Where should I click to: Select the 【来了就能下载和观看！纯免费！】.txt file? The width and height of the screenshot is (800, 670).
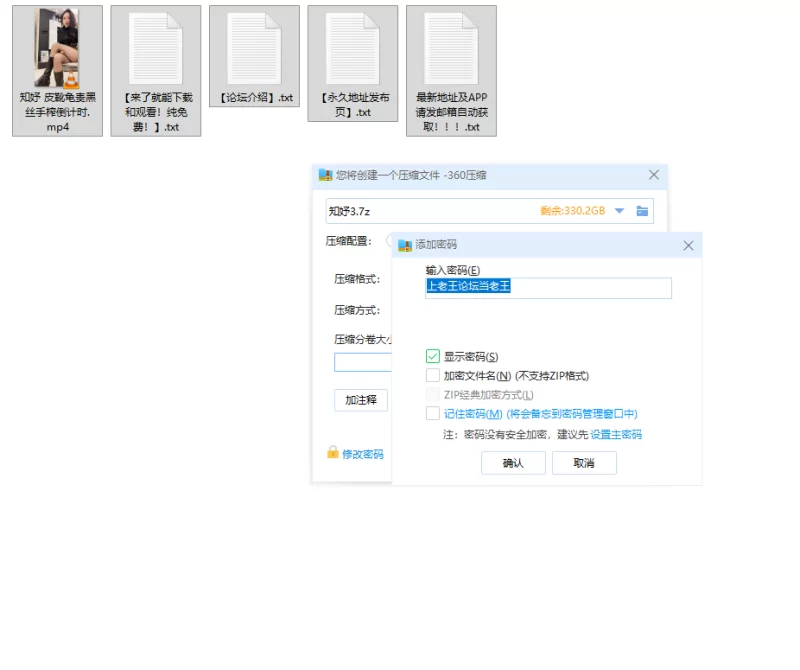(156, 71)
